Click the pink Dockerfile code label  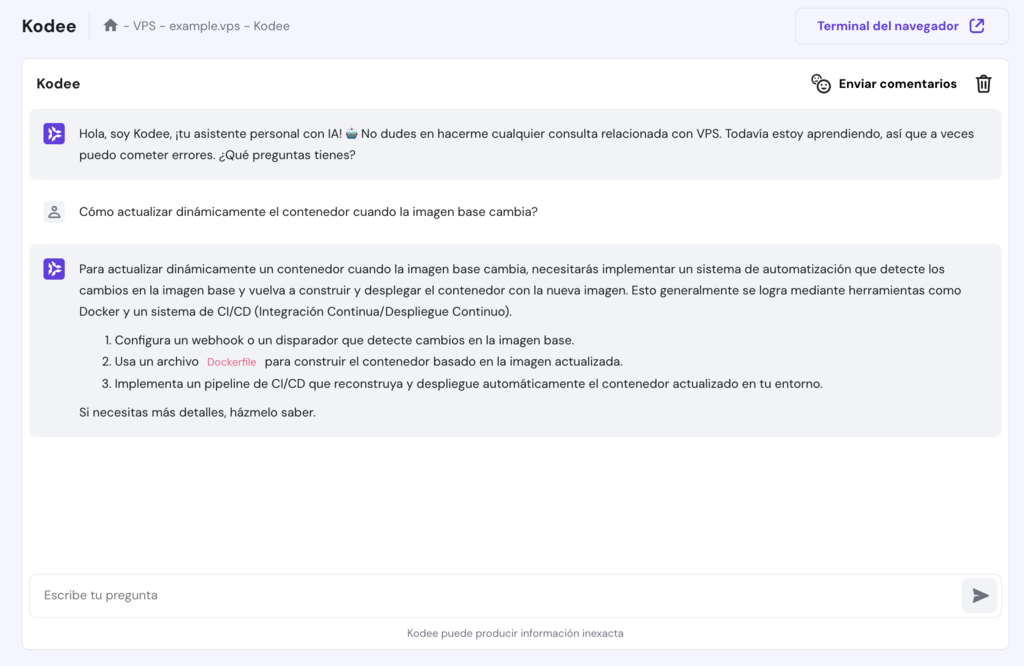point(231,362)
